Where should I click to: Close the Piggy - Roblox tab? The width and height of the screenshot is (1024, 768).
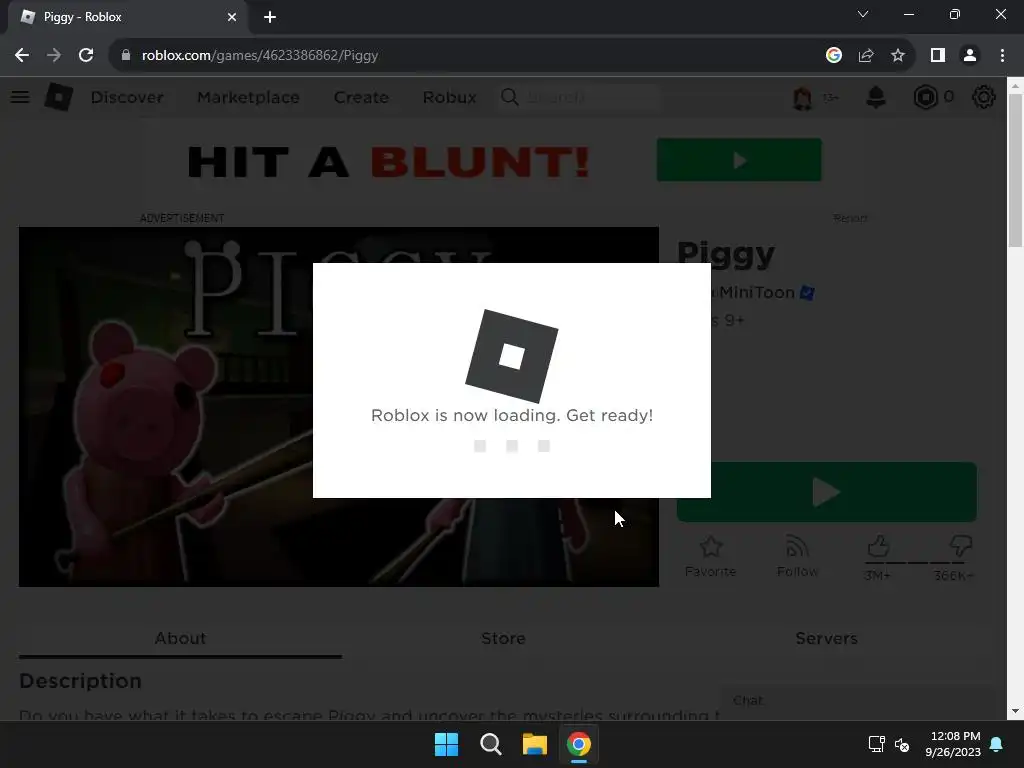click(232, 18)
